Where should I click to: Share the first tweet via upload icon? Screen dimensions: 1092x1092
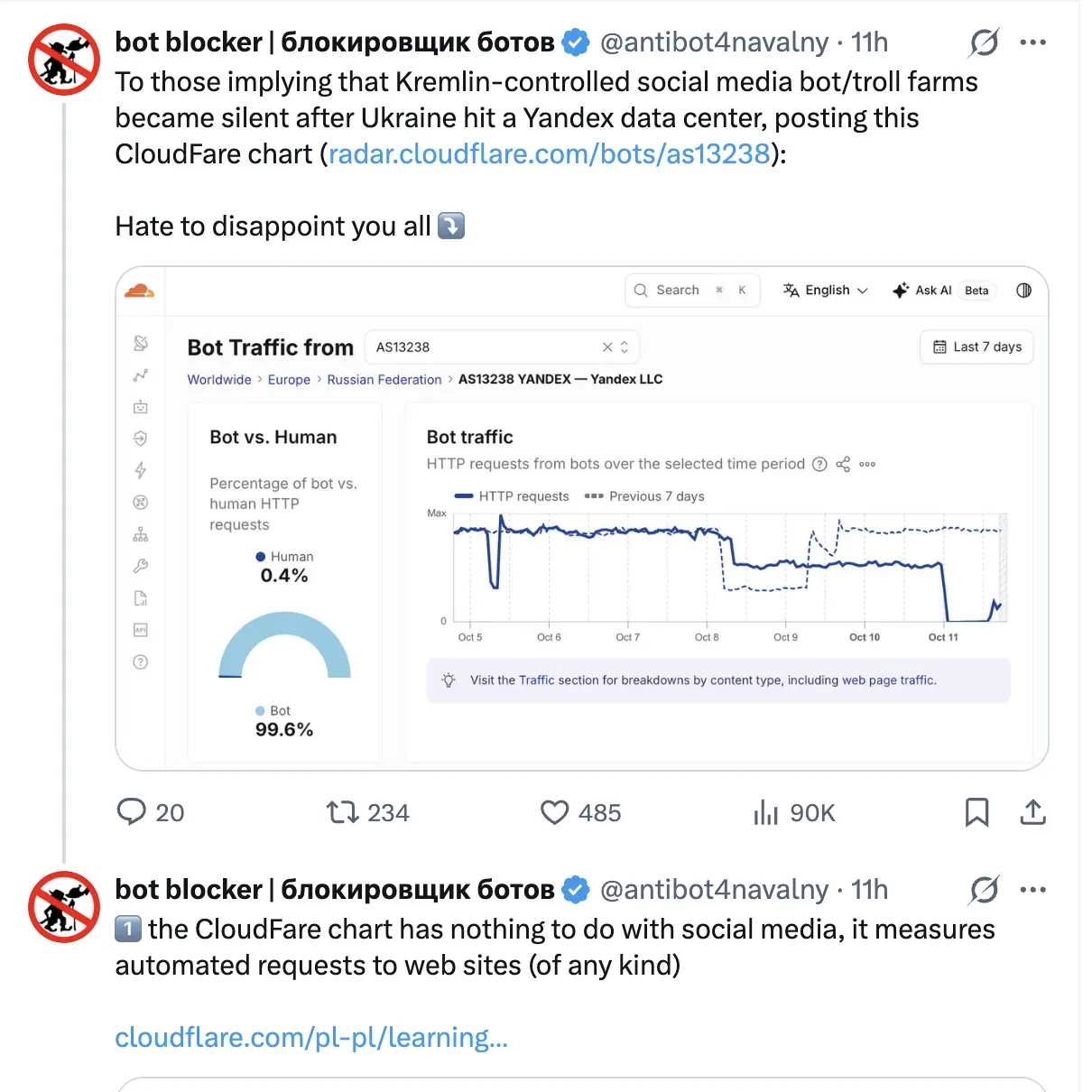point(1032,812)
